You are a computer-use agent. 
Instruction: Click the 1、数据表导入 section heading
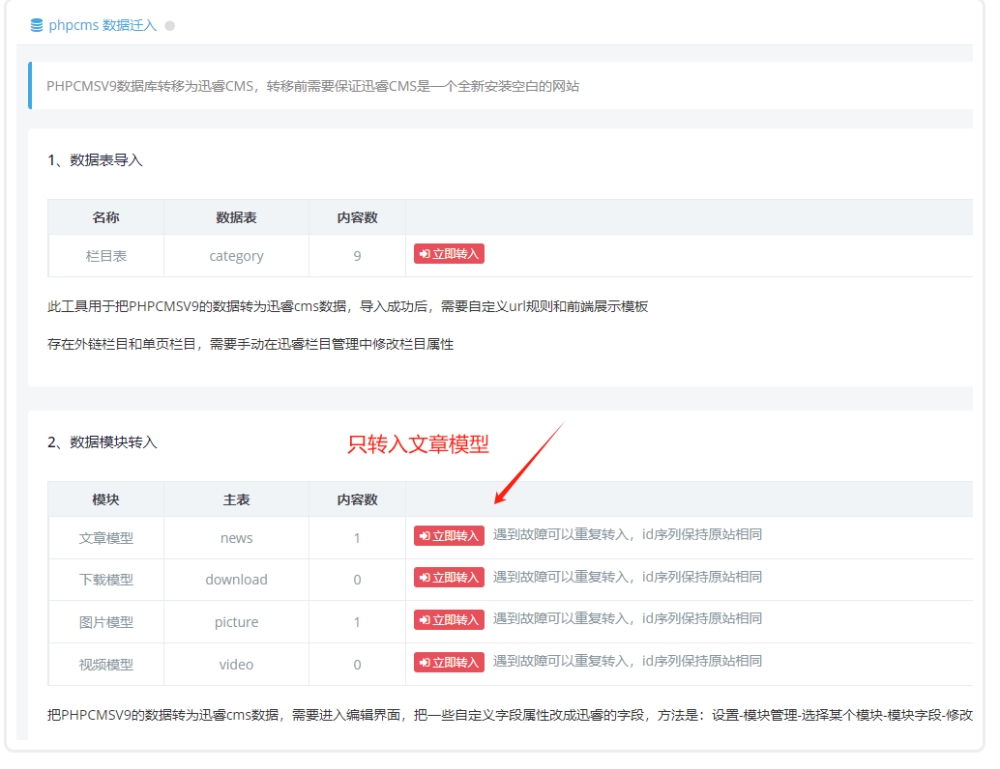point(95,160)
